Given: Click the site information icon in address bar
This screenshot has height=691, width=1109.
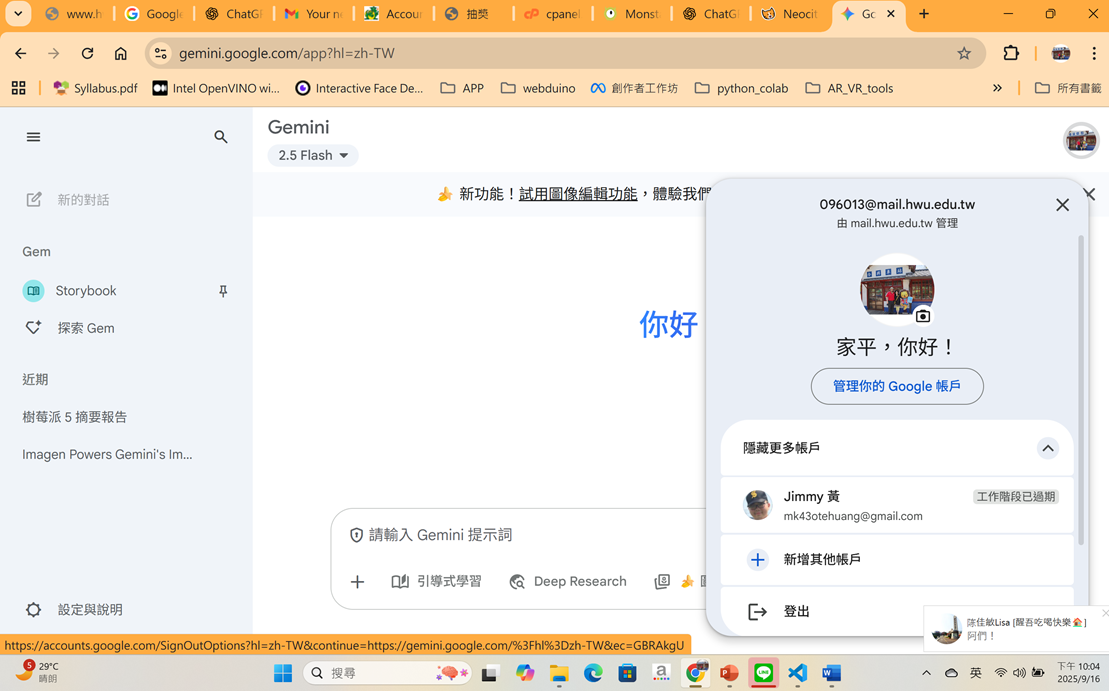Looking at the screenshot, I should [161, 53].
